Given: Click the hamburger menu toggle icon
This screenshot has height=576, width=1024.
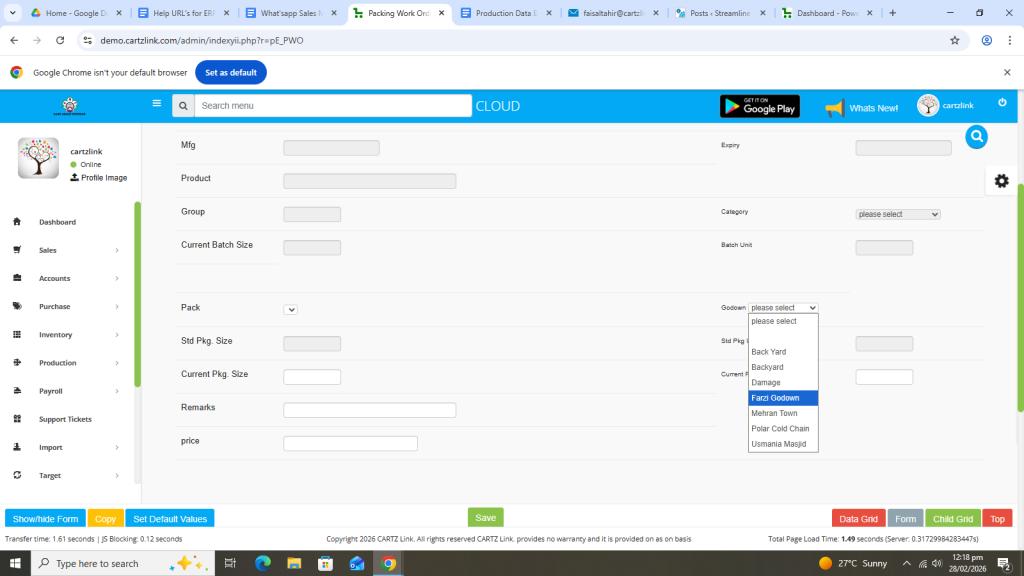Looking at the screenshot, I should click(156, 103).
